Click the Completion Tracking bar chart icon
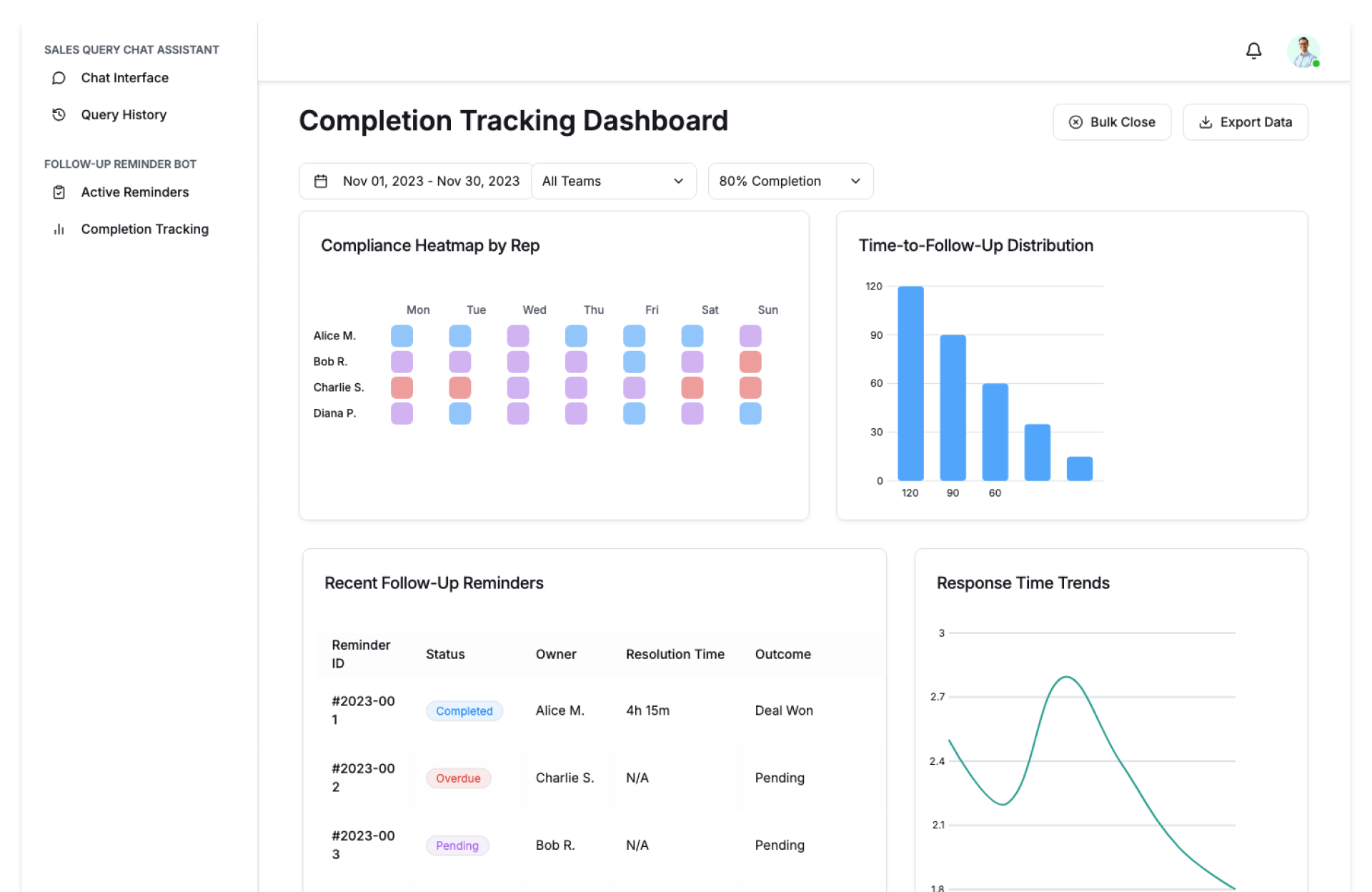This screenshot has width=1372, height=892. click(x=59, y=229)
